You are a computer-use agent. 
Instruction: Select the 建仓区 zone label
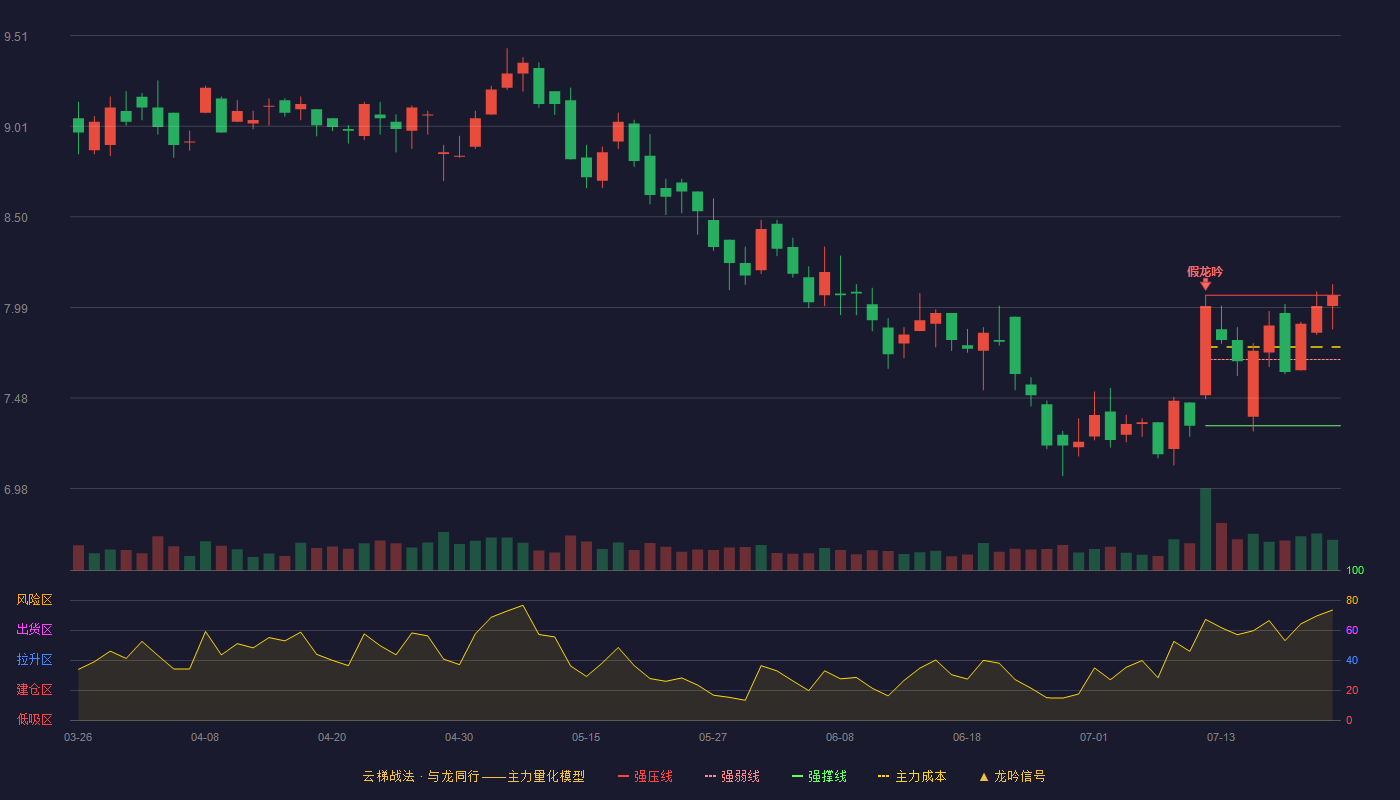pyautogui.click(x=34, y=690)
